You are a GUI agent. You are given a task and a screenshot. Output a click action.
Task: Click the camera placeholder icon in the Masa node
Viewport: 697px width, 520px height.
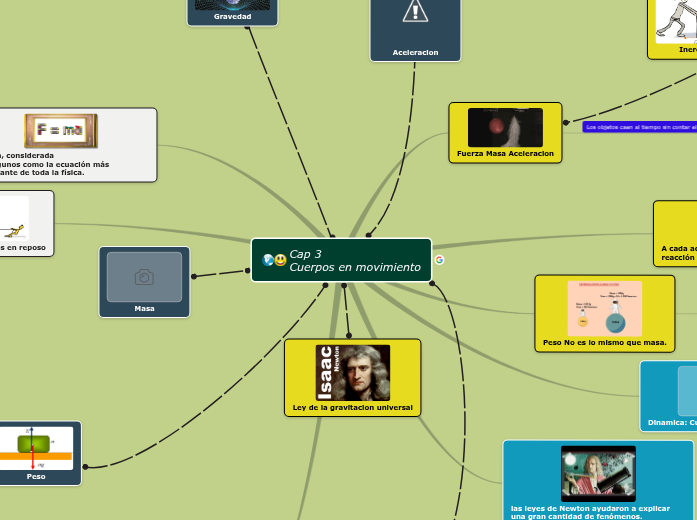coord(144,277)
